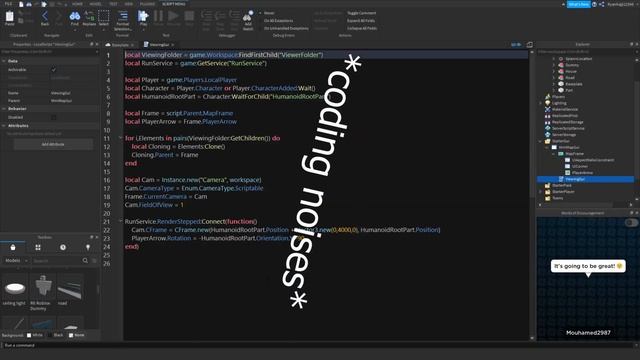Switch to the PLUGINS ribbon tab
The image size is (640, 360).
tap(147, 4)
